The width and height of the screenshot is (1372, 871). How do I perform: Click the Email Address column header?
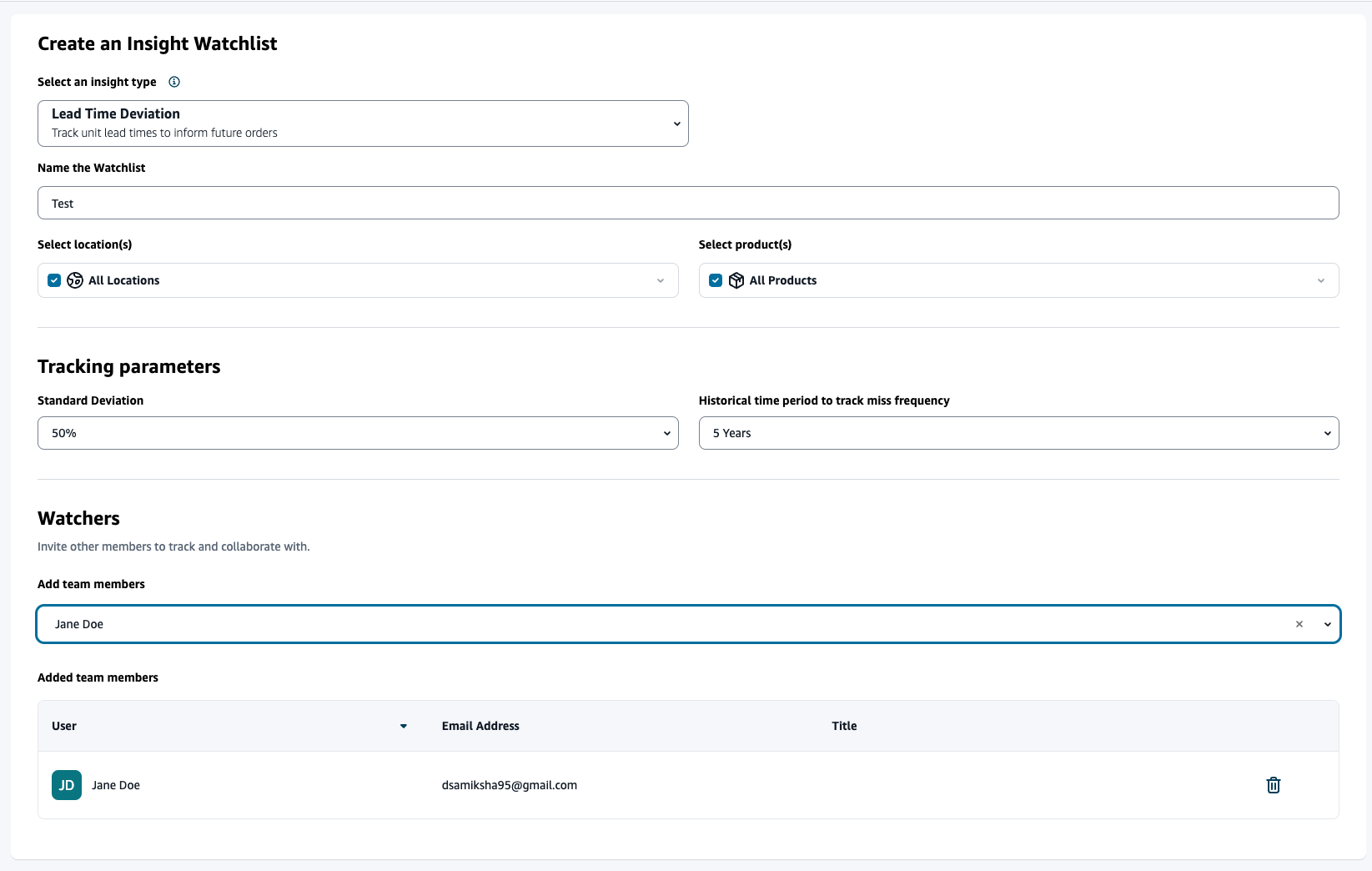pyautogui.click(x=480, y=726)
